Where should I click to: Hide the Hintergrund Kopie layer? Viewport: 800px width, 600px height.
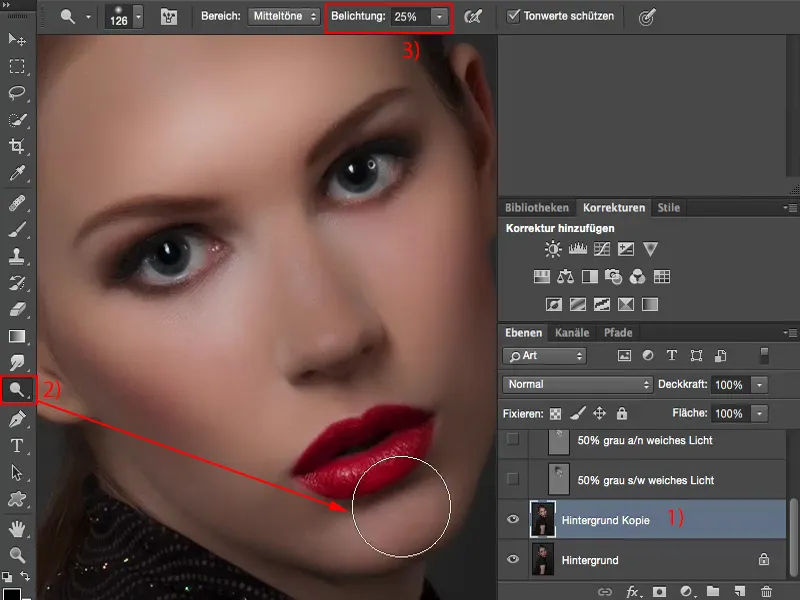click(513, 521)
